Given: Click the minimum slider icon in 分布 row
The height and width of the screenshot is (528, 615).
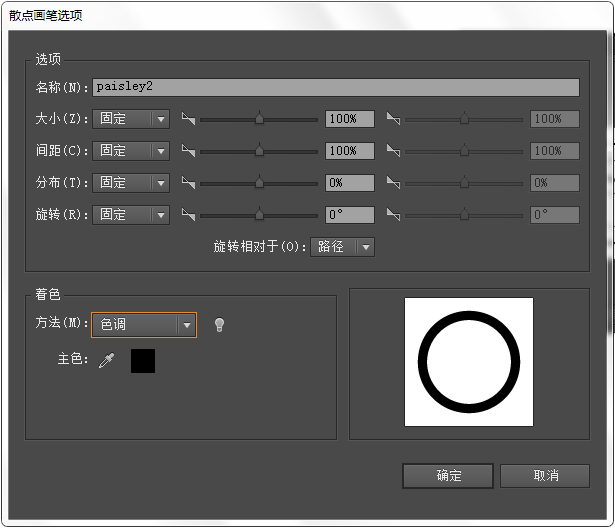Looking at the screenshot, I should coord(188,183).
